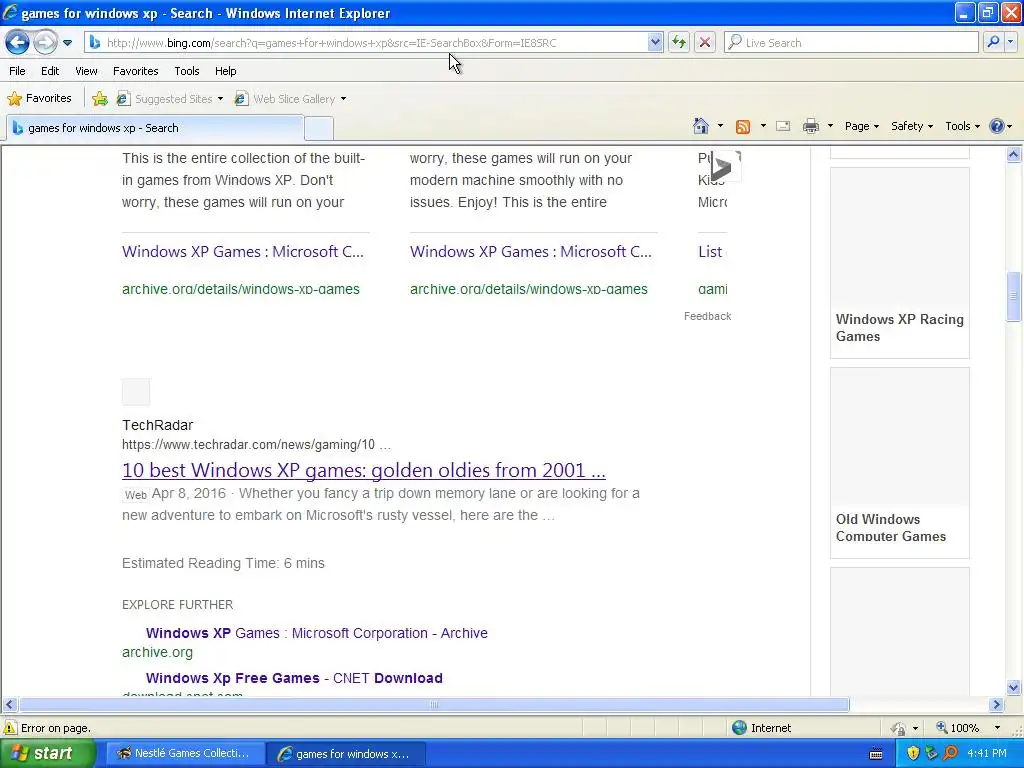1024x768 pixels.
Task: Open the Help menu
Action: tap(225, 71)
